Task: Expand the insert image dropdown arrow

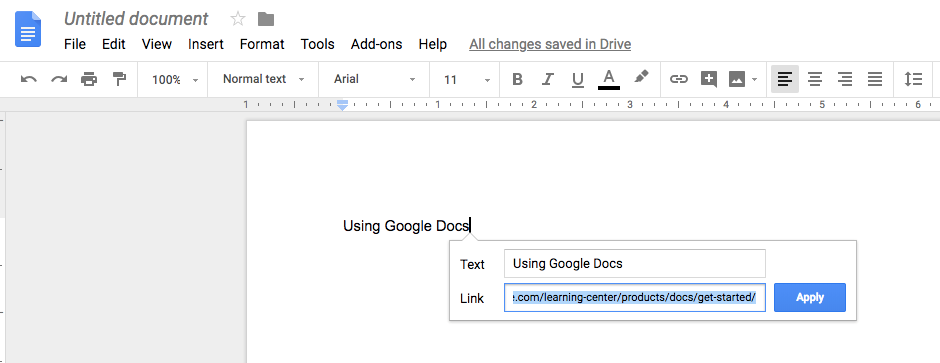Action: [754, 80]
